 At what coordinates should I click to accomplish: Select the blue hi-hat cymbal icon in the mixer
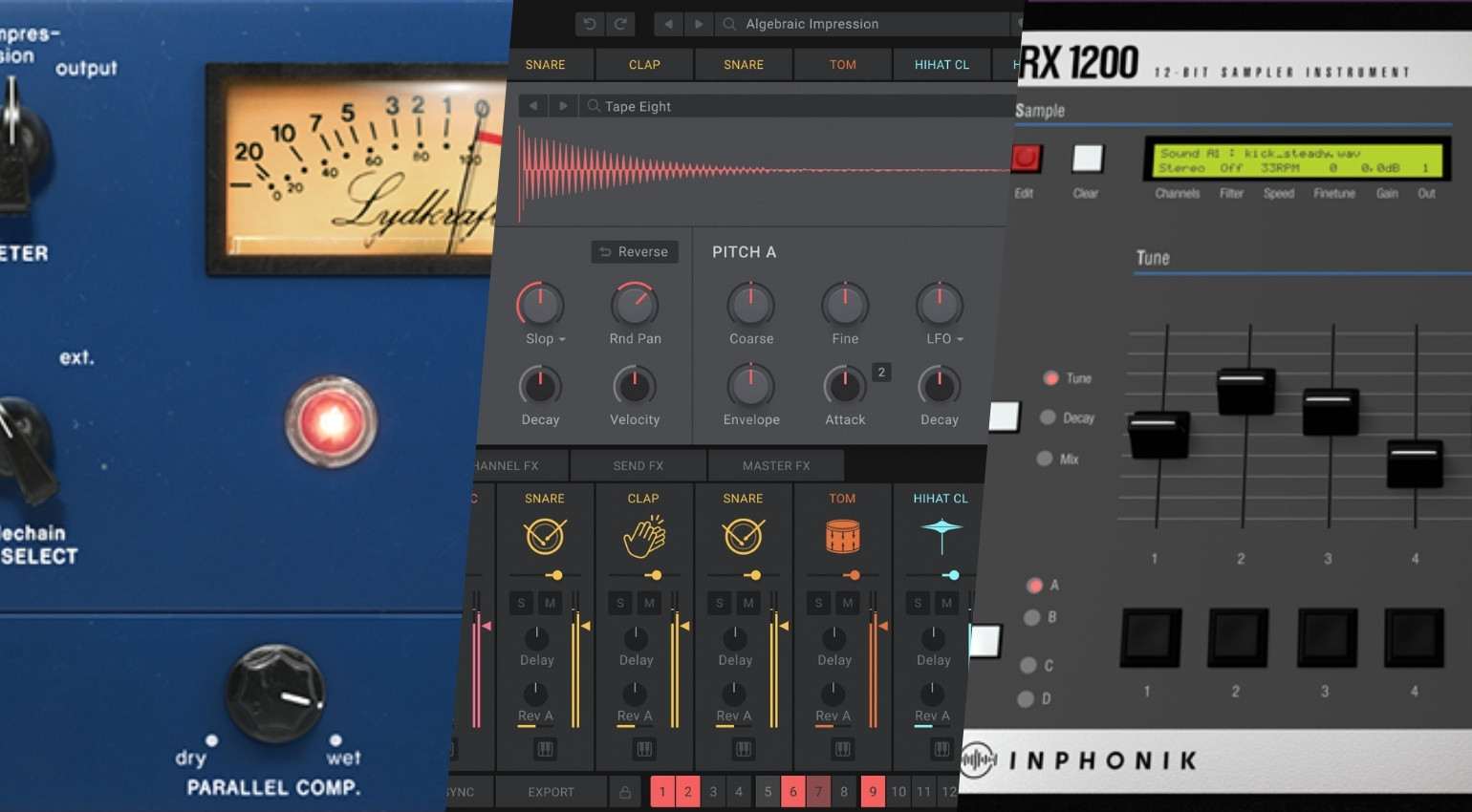coord(942,536)
